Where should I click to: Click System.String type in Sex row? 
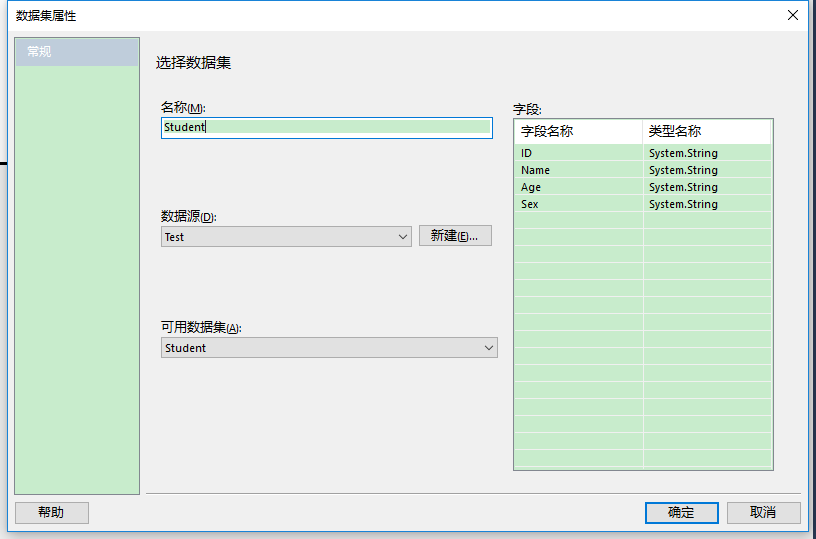click(x=683, y=204)
